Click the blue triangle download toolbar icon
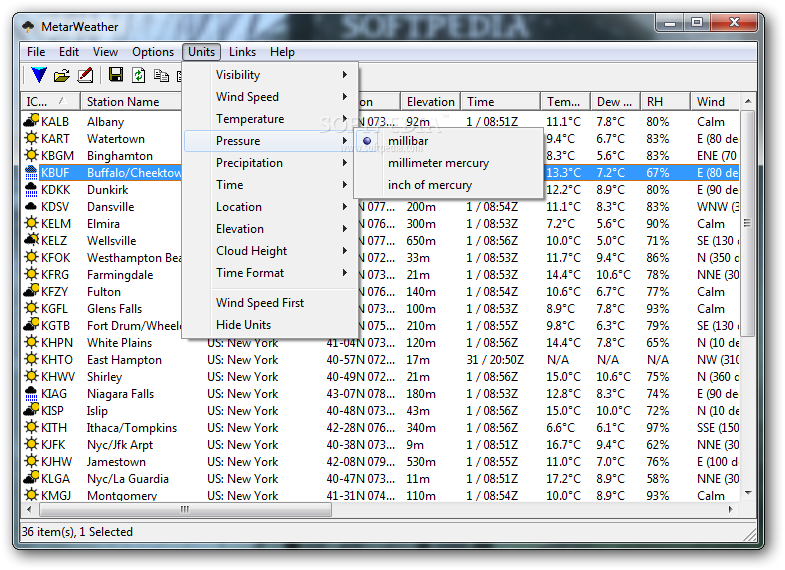The image size is (785, 570). [39, 75]
